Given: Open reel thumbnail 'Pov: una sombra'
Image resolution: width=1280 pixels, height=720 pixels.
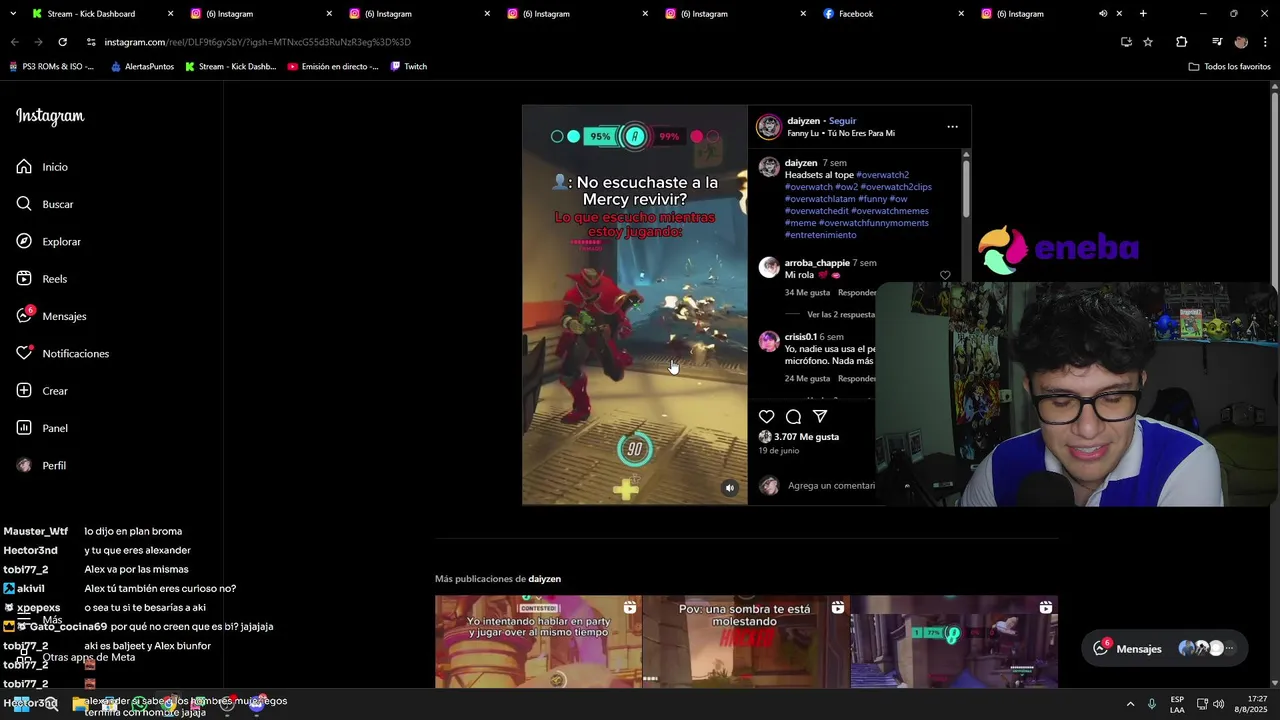Looking at the screenshot, I should (x=746, y=641).
